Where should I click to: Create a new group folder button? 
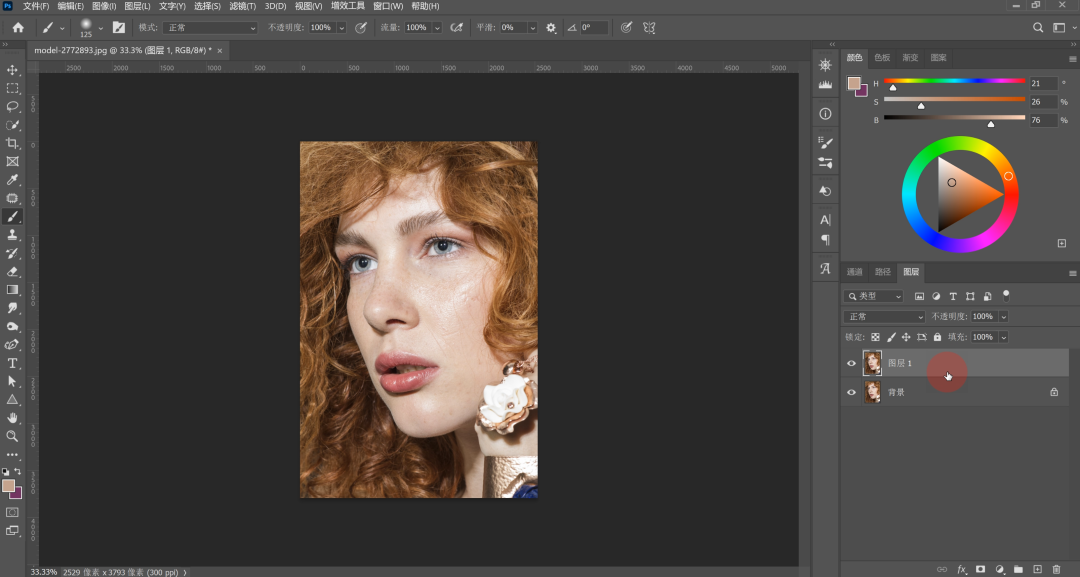click(x=1018, y=569)
